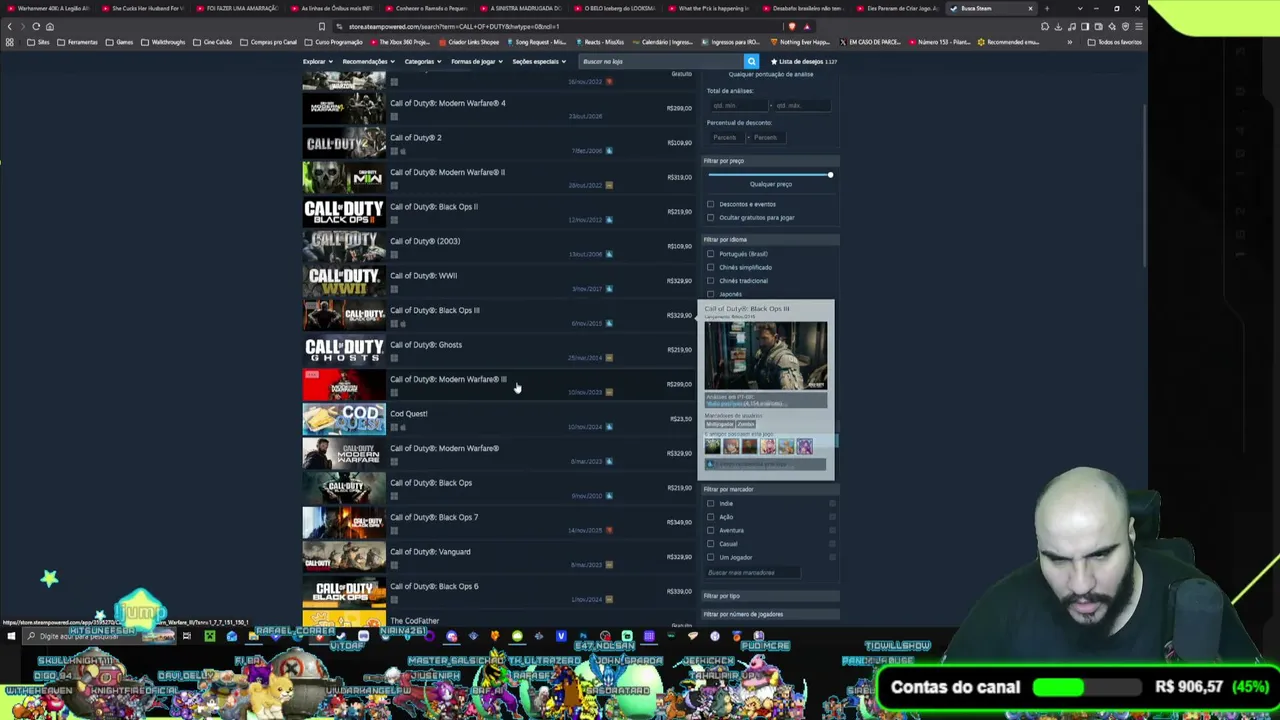Collapse the 'Filtrar por marcador' section header
1280x720 pixels.
[770, 489]
